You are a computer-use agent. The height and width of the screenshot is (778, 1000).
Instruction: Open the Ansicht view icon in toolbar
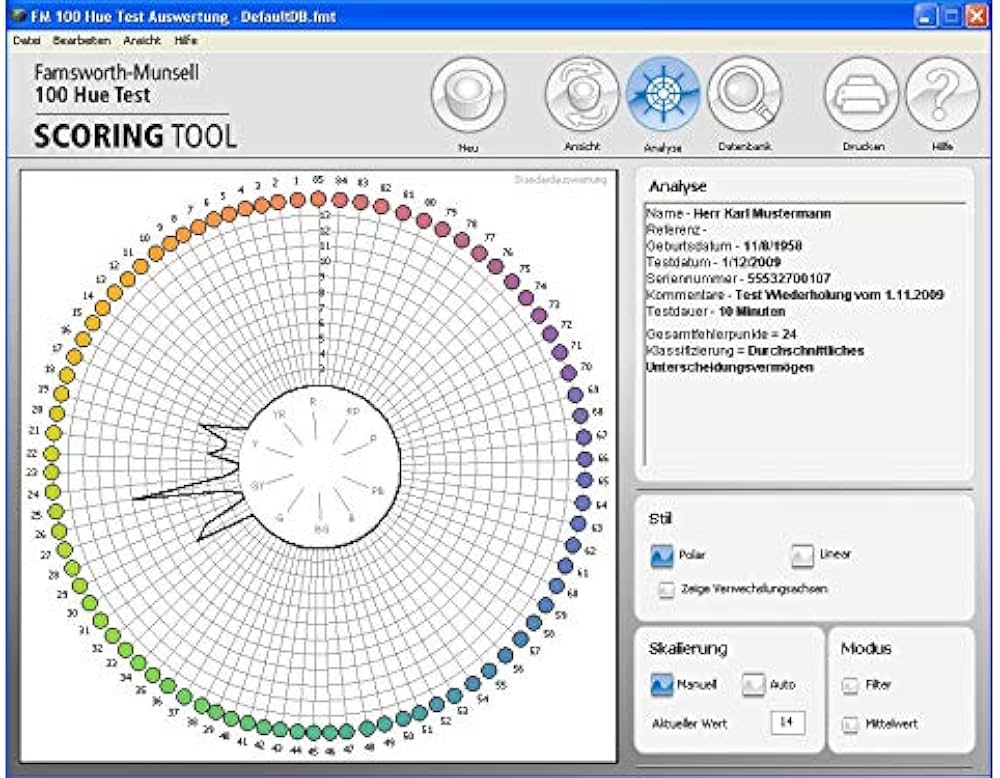tap(580, 97)
